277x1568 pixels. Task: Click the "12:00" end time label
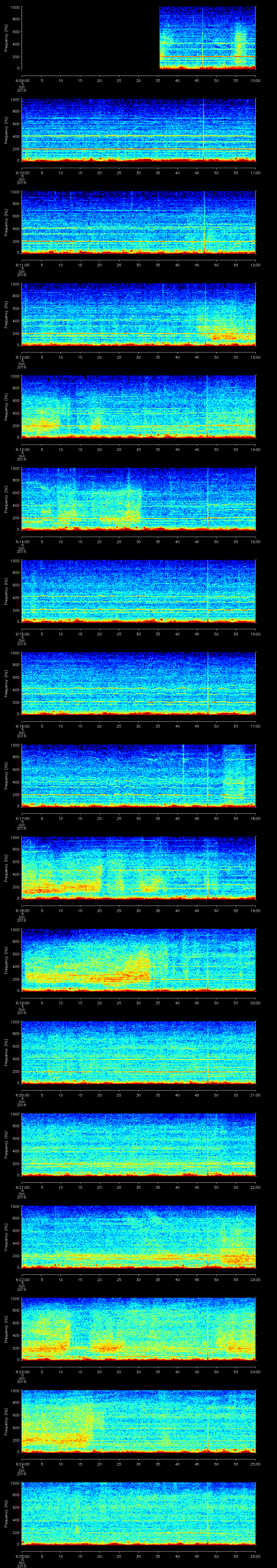pos(256,265)
